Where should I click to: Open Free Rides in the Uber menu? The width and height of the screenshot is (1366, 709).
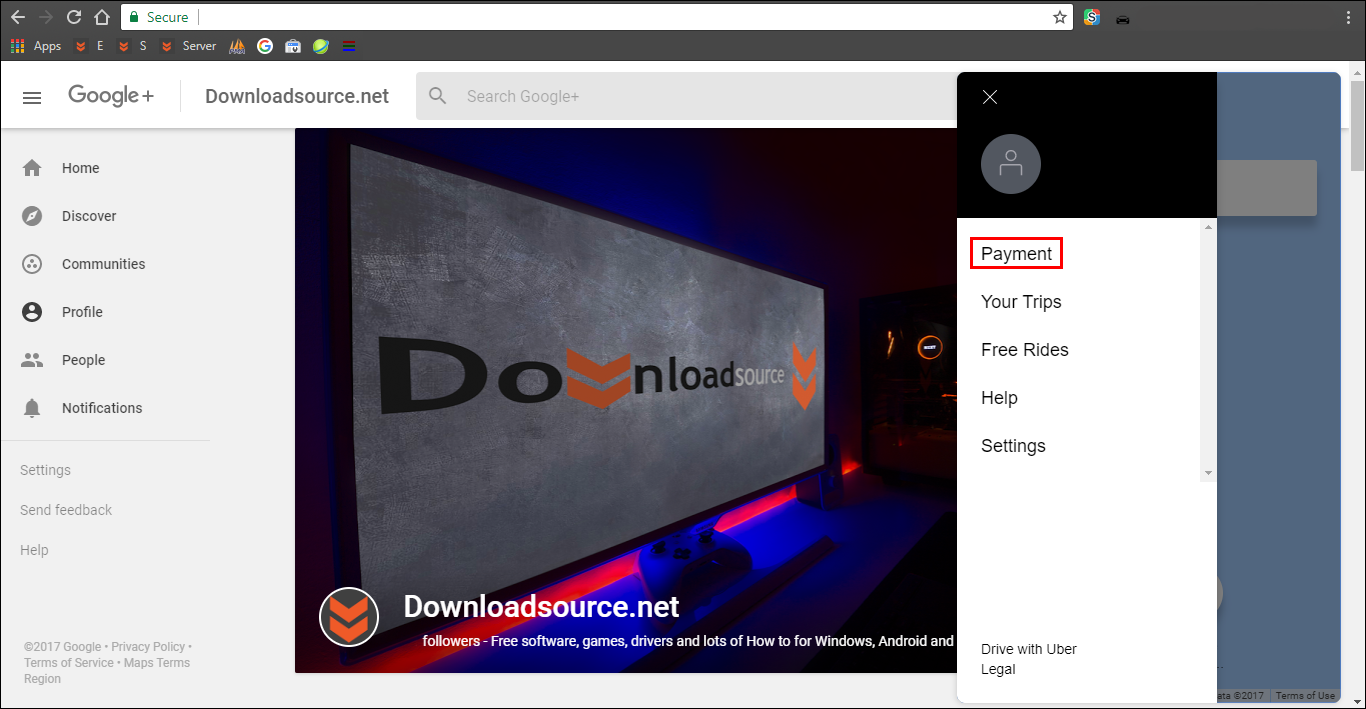(x=1025, y=350)
